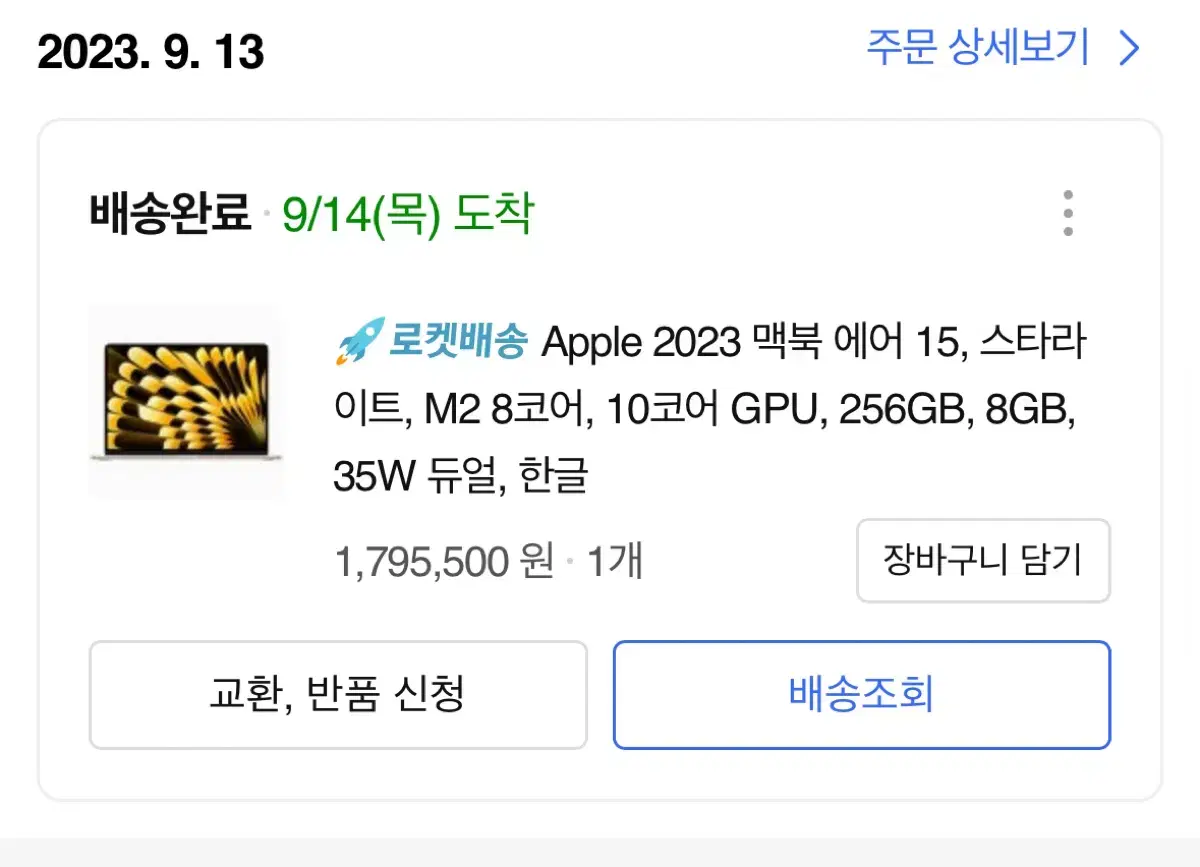
Task: Click the 1개 quantity label
Action: (614, 563)
